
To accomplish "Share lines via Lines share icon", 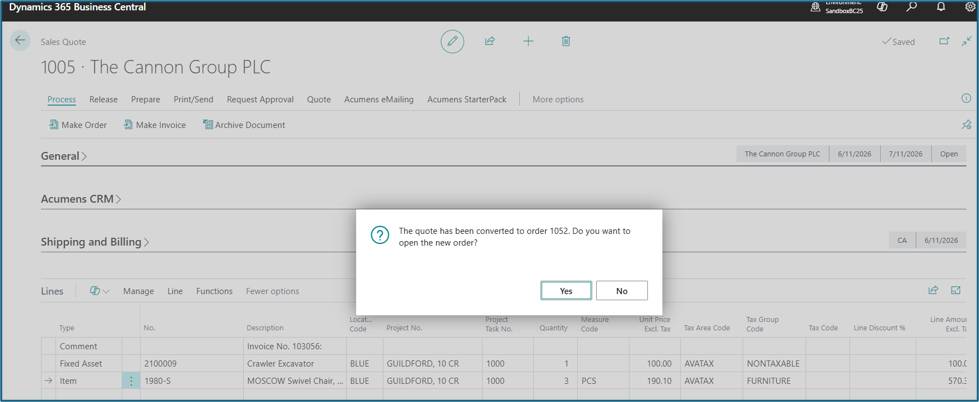I will [x=933, y=290].
